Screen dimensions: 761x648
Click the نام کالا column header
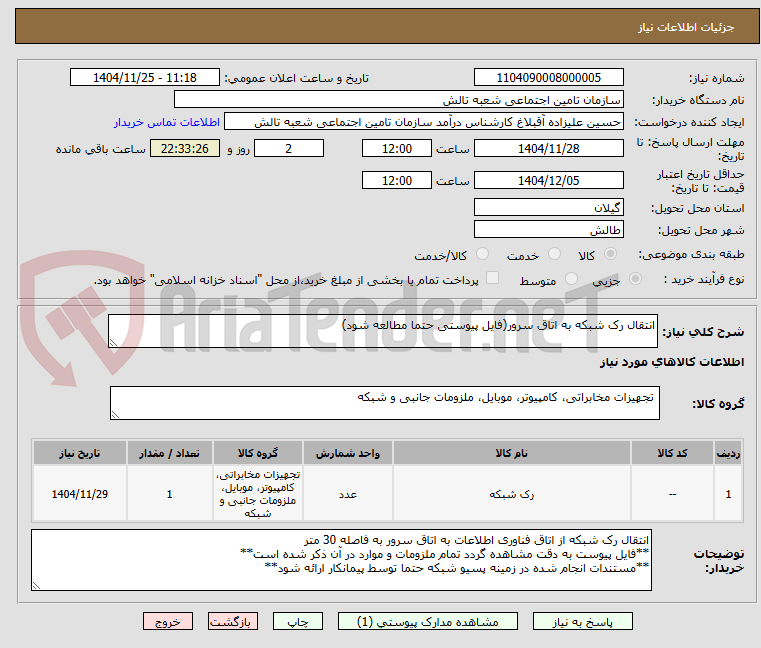512,453
